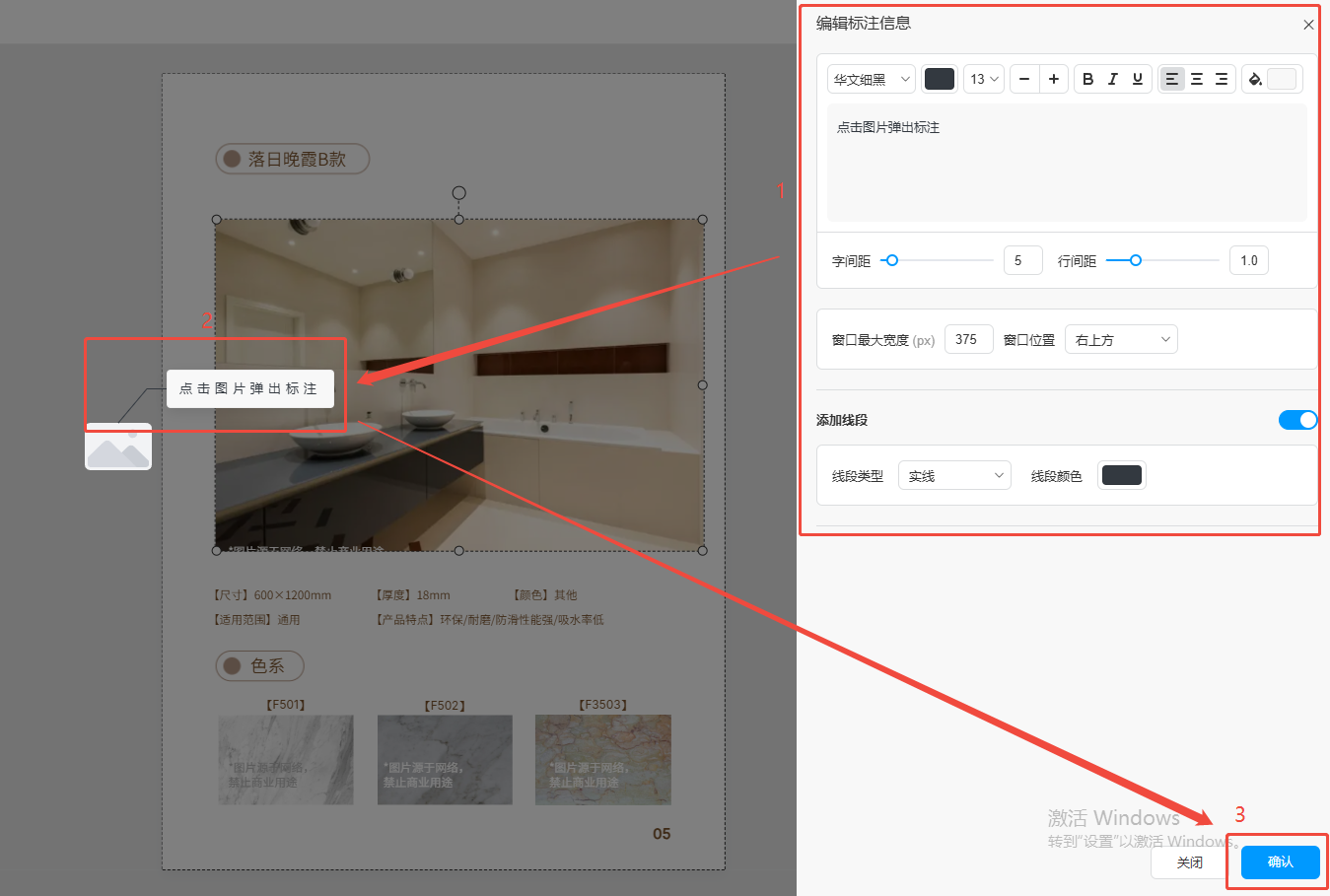Center-align the annotation text
1330x896 pixels.
tap(1196, 79)
